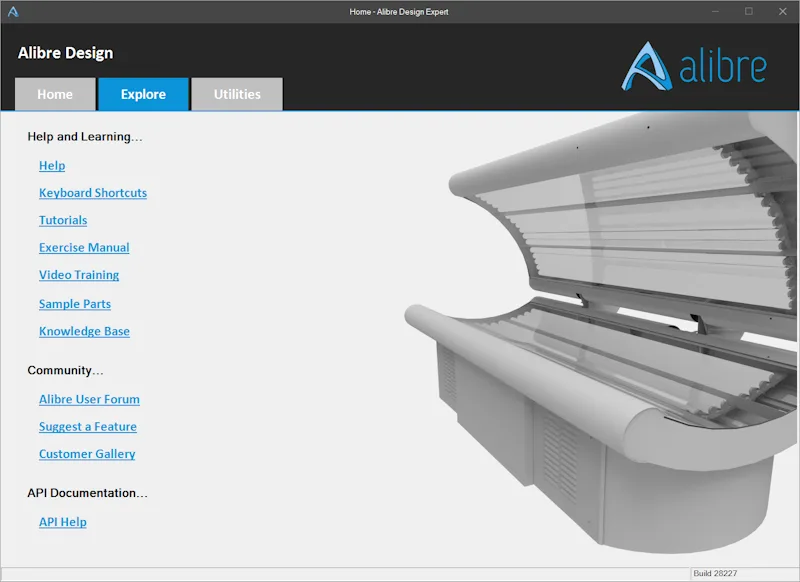Open the Tutorials link

click(x=63, y=220)
